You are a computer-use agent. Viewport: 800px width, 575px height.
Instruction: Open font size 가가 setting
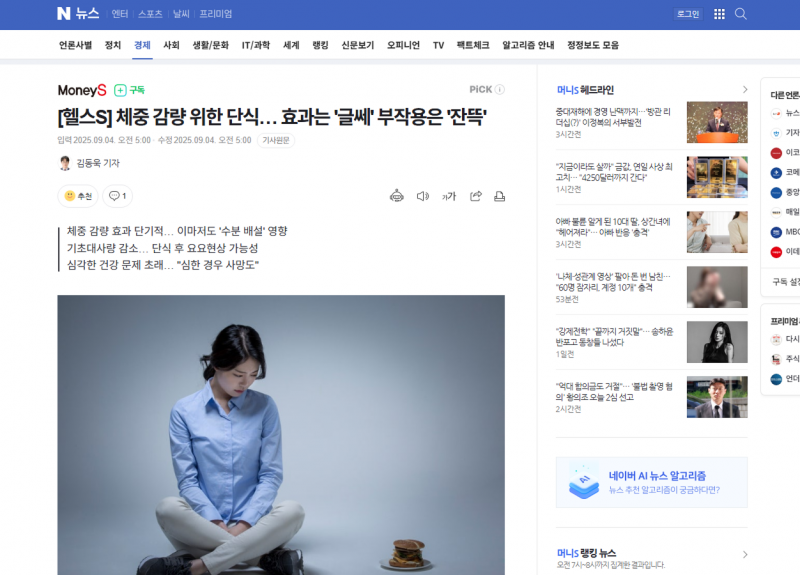click(x=448, y=196)
